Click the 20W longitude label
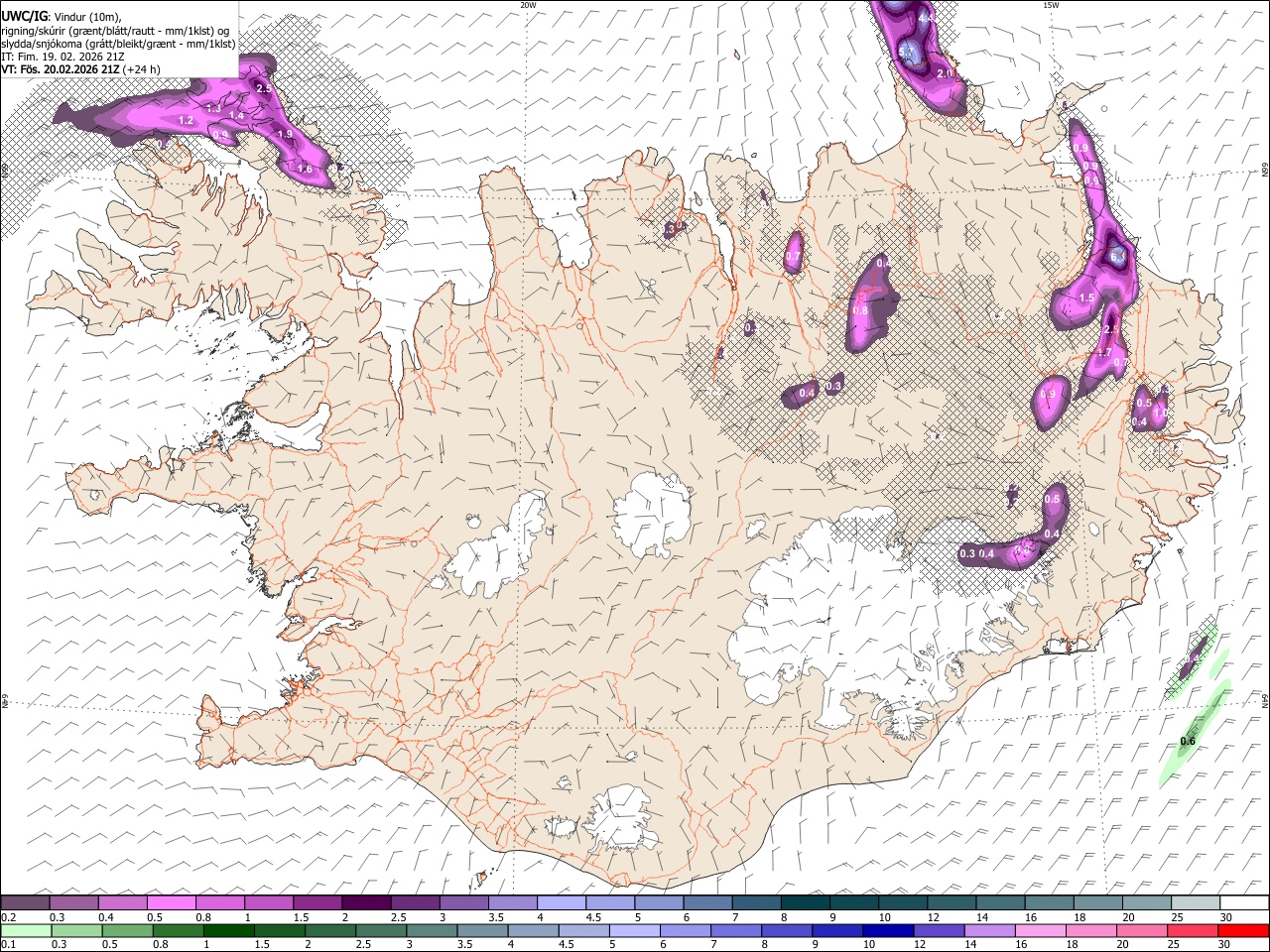This screenshot has height=952, width=1270. [x=528, y=5]
